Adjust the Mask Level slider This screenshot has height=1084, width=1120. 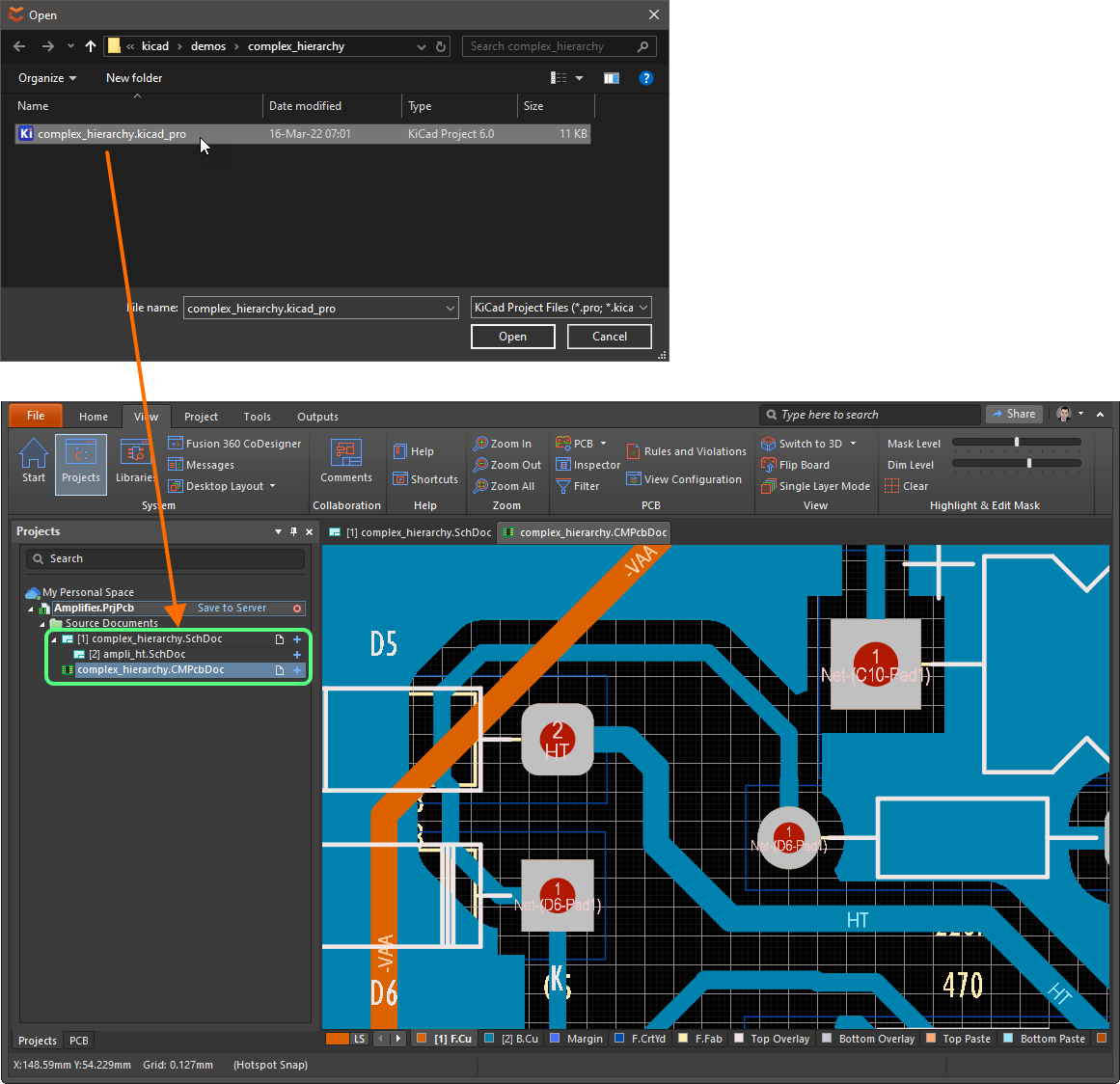point(1017,443)
